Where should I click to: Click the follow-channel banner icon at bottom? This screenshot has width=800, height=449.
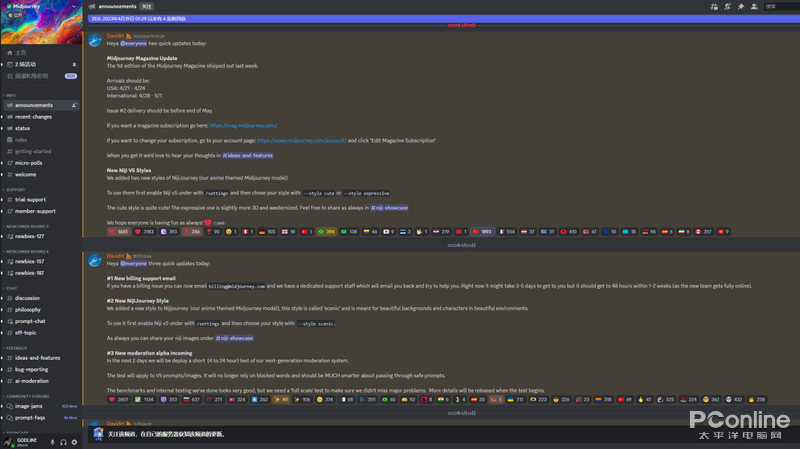click(98, 434)
